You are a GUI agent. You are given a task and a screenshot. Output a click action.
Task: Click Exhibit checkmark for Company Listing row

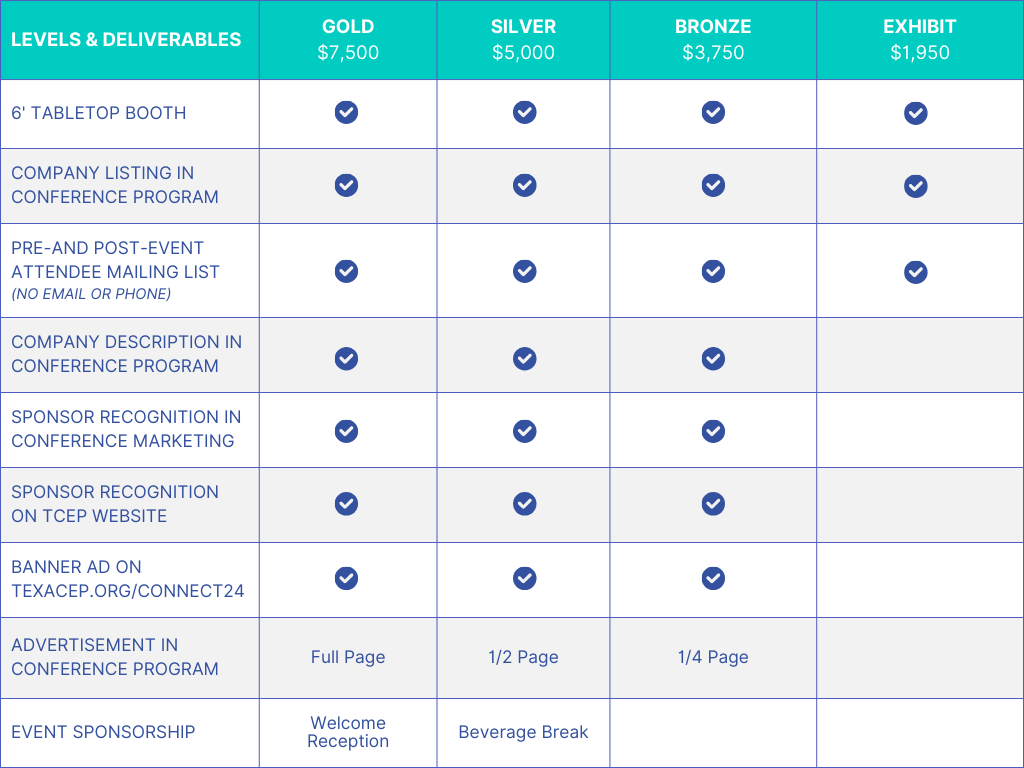916,187
